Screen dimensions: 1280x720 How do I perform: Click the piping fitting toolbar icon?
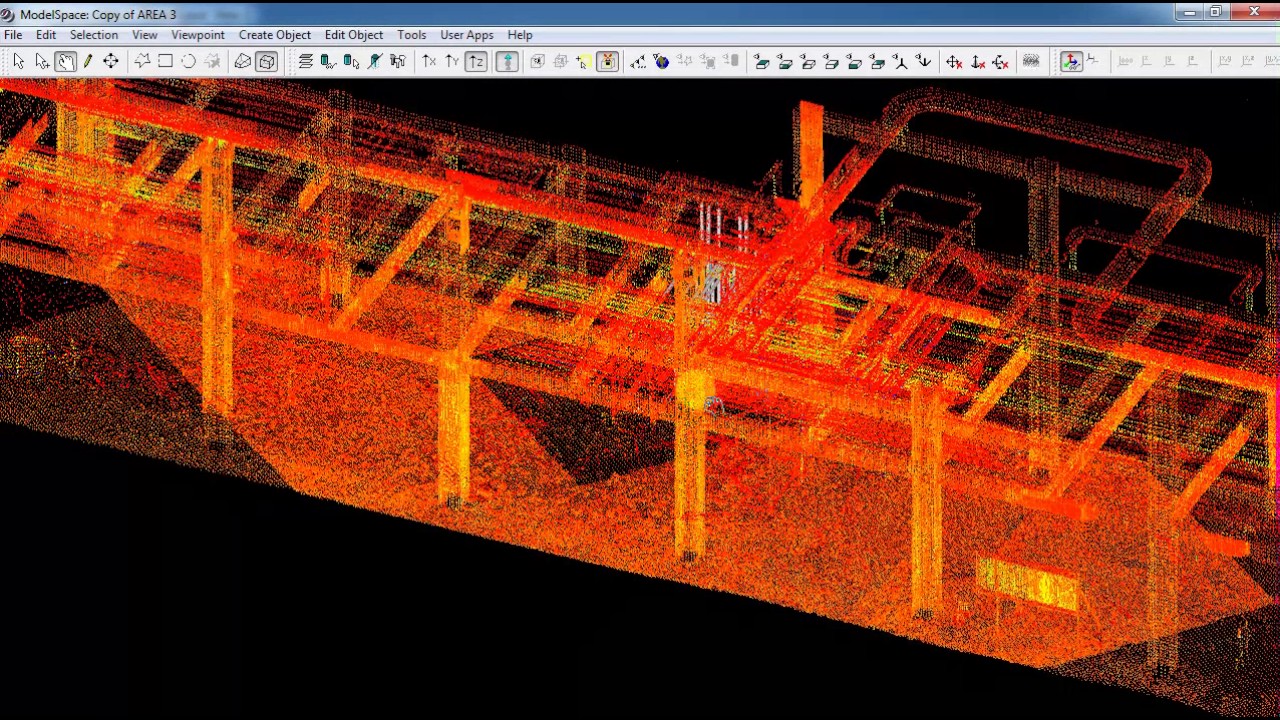(397, 62)
